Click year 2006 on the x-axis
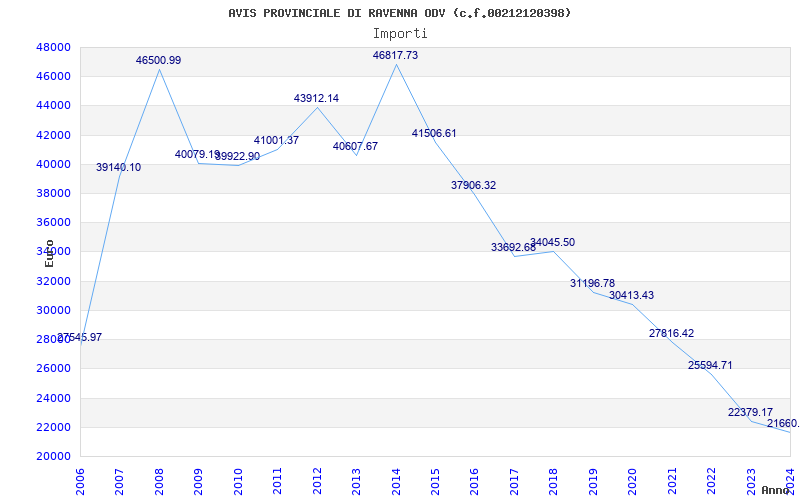This screenshot has width=800, height=500. (x=80, y=481)
